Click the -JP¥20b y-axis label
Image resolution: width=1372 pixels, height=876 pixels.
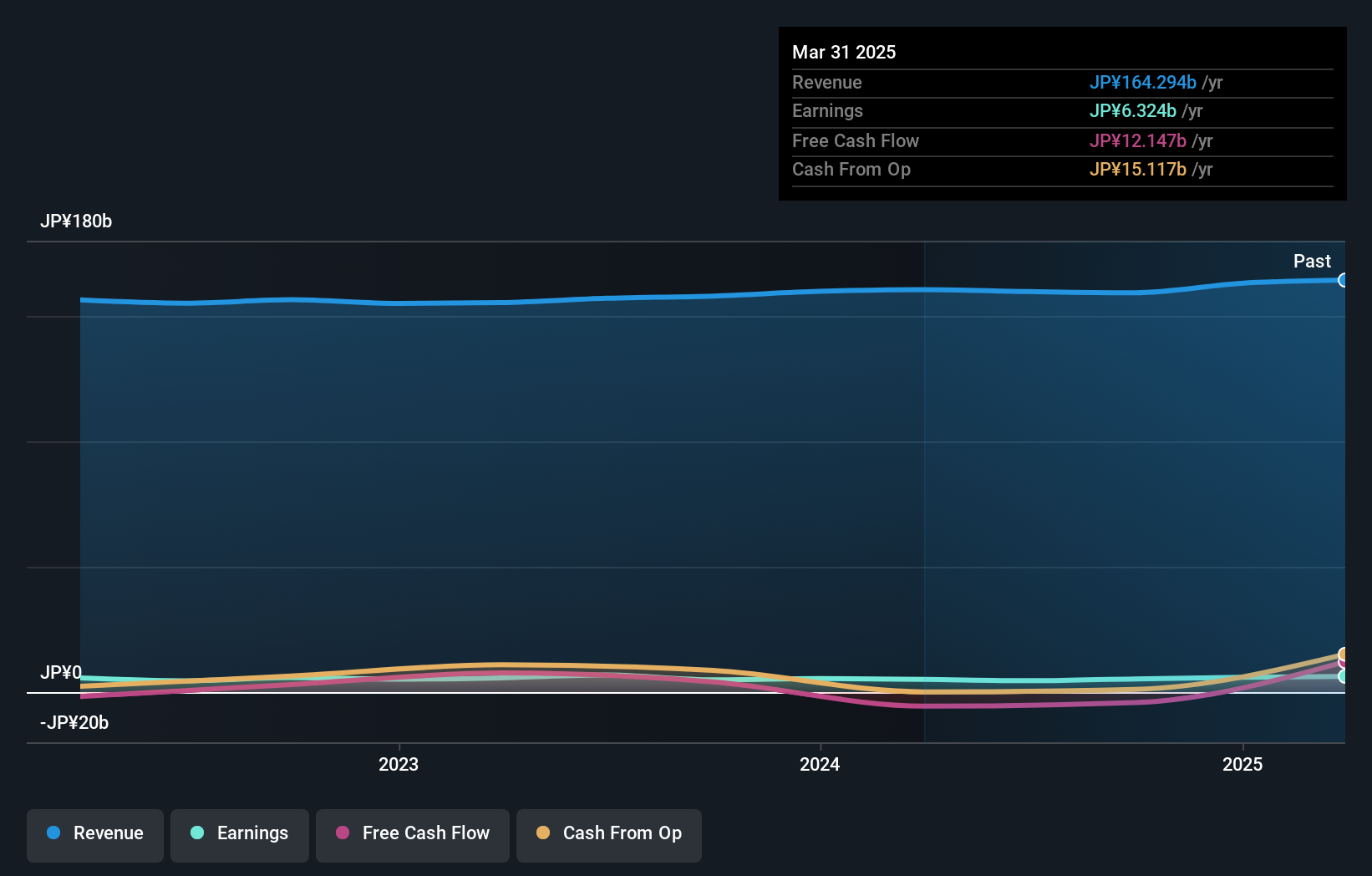74,722
